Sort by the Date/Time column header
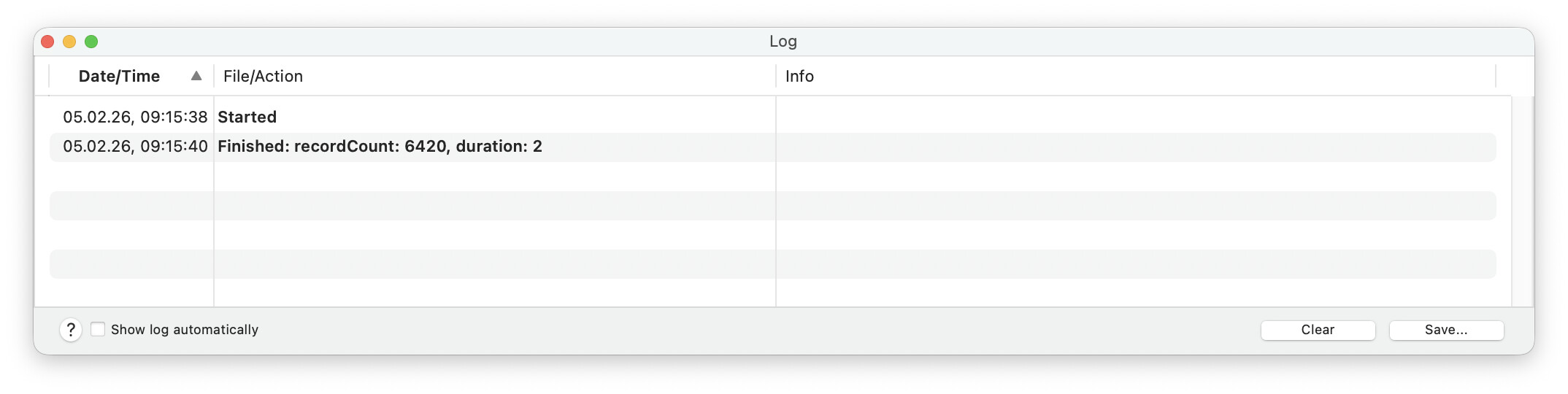Image resolution: width=1568 pixels, height=394 pixels. pyautogui.click(x=119, y=76)
